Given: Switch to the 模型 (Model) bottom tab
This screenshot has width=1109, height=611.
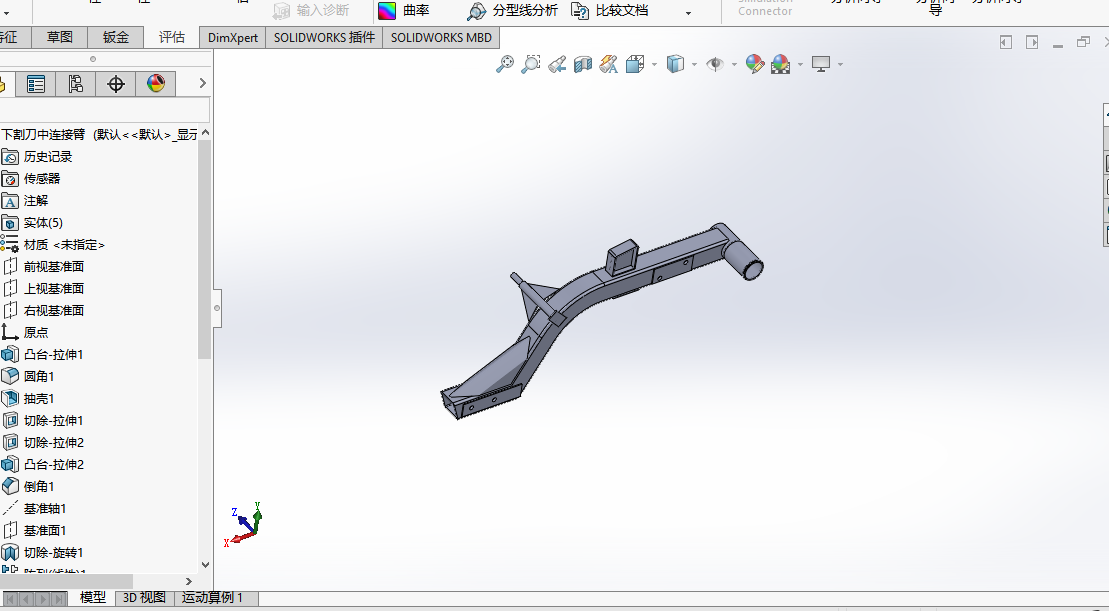Looking at the screenshot, I should 93,598.
